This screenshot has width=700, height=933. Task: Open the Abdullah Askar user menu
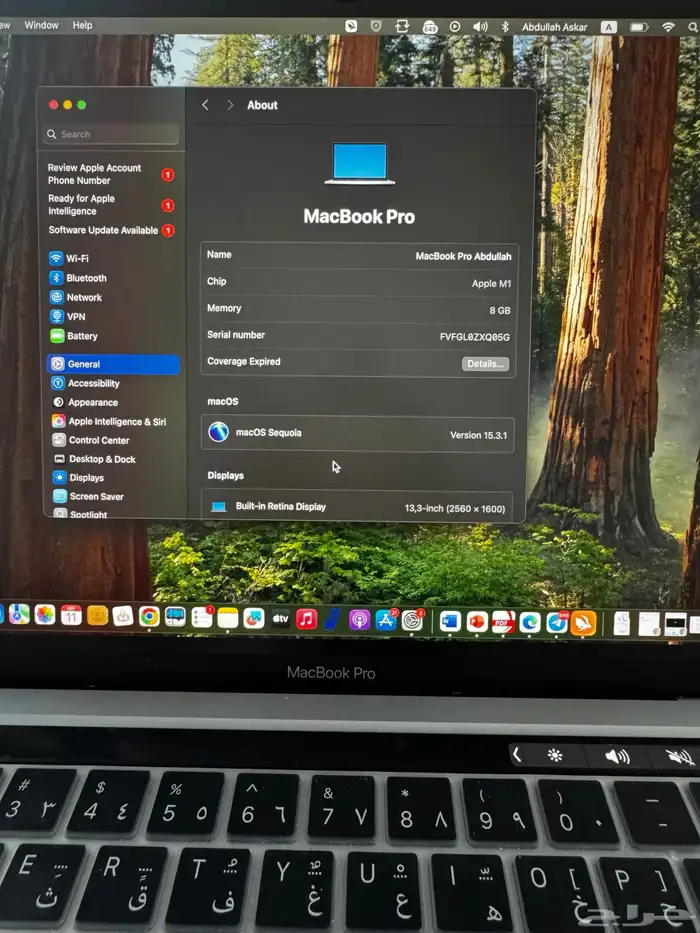pyautogui.click(x=554, y=27)
